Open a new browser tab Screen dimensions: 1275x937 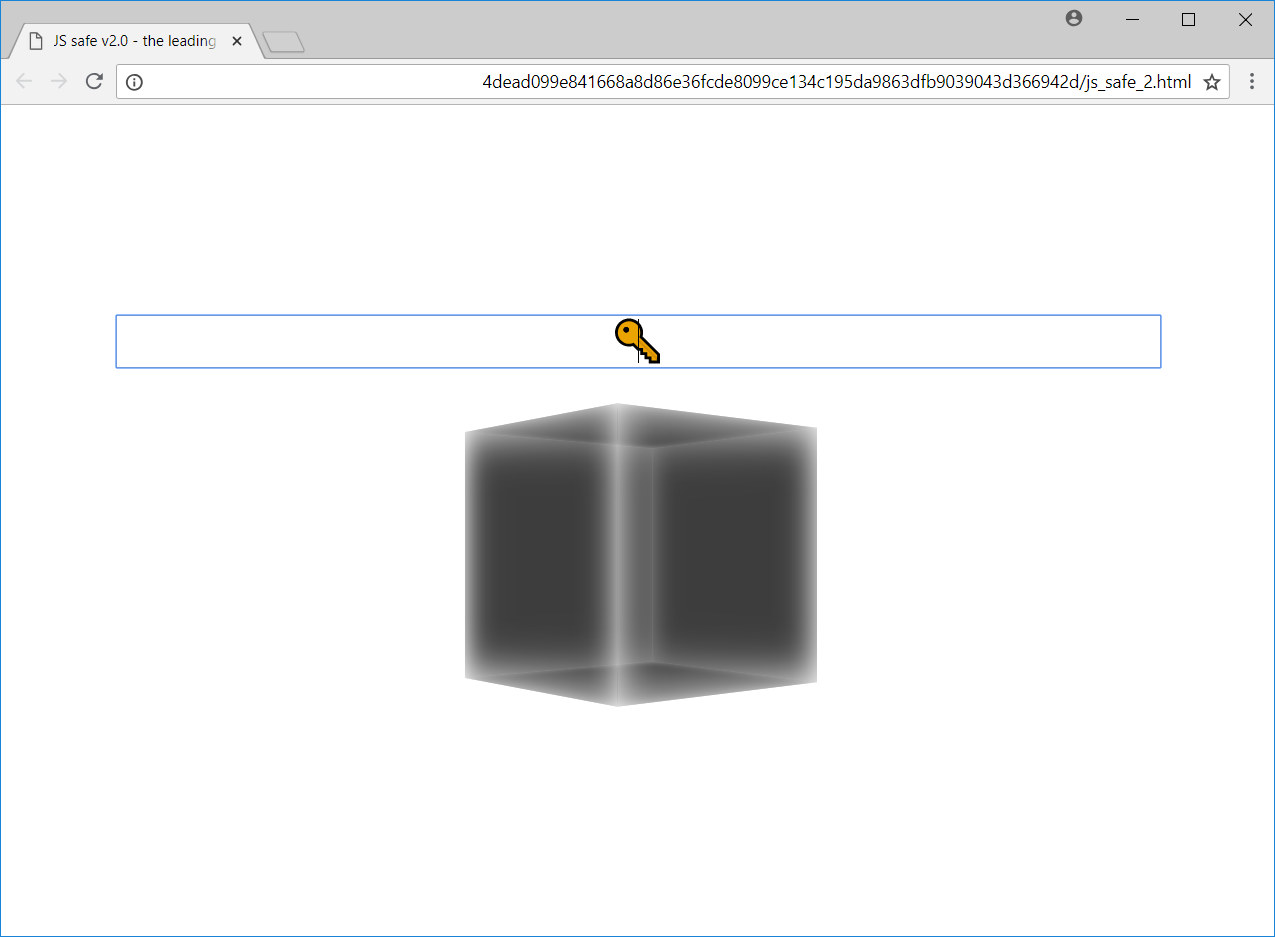pyautogui.click(x=283, y=40)
